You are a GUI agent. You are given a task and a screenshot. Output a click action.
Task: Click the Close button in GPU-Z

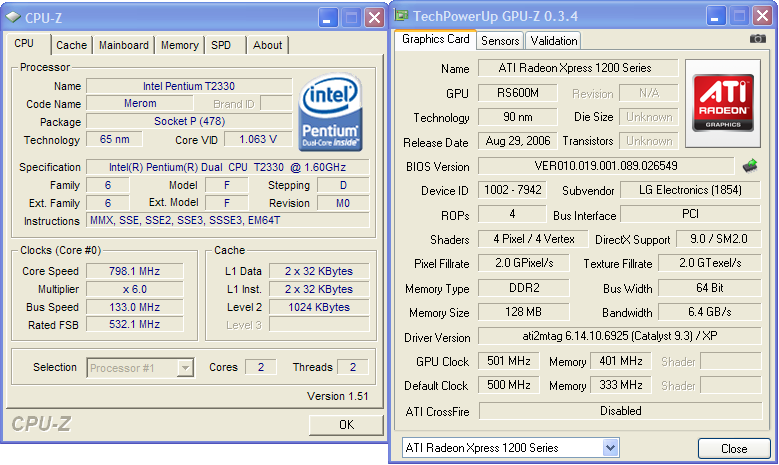[x=734, y=449]
